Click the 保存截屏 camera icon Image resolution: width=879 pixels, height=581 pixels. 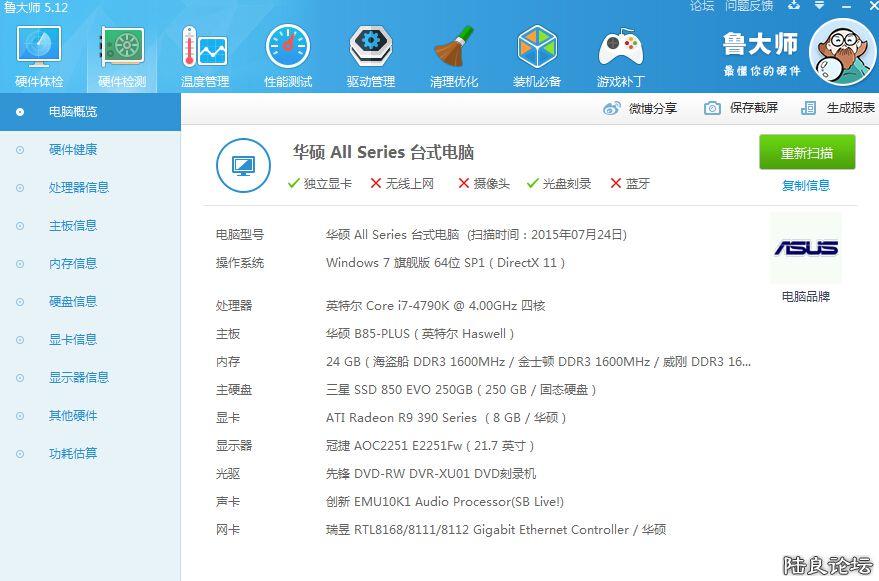pos(712,108)
